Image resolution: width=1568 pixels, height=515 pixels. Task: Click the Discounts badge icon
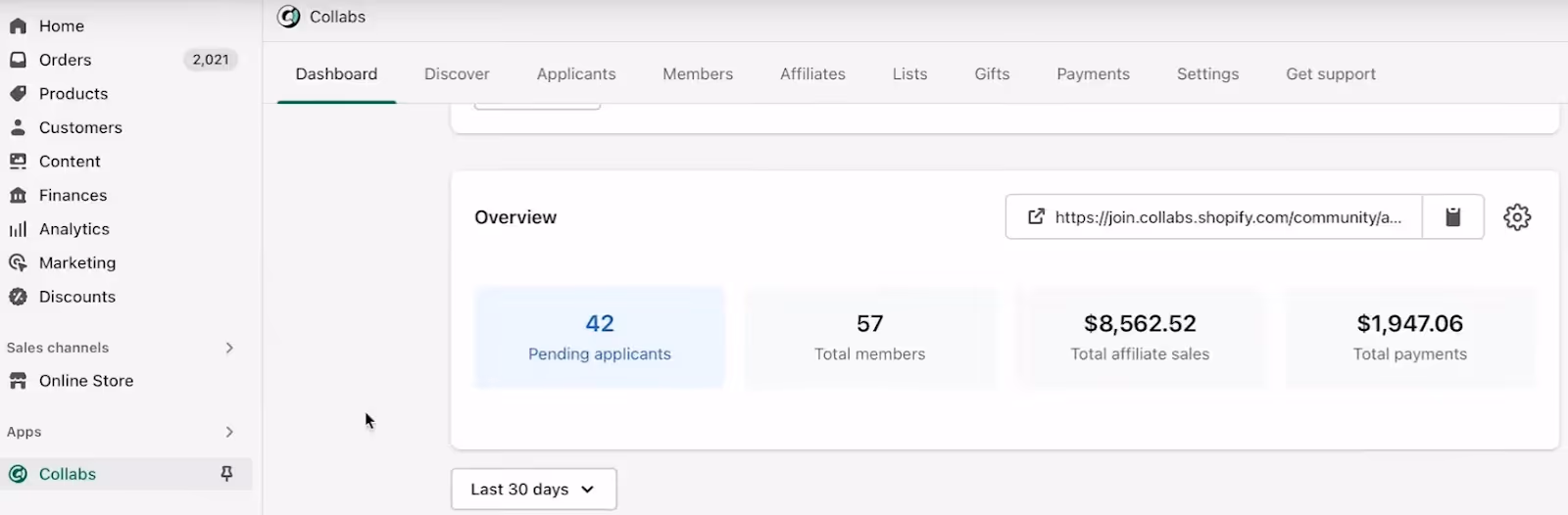click(18, 297)
